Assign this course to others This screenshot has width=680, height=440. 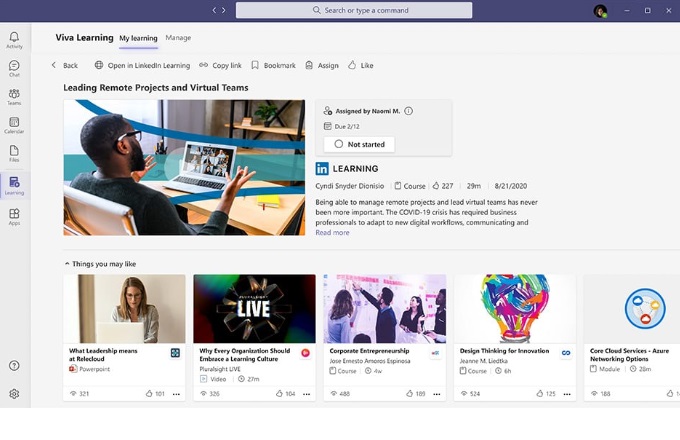322,65
